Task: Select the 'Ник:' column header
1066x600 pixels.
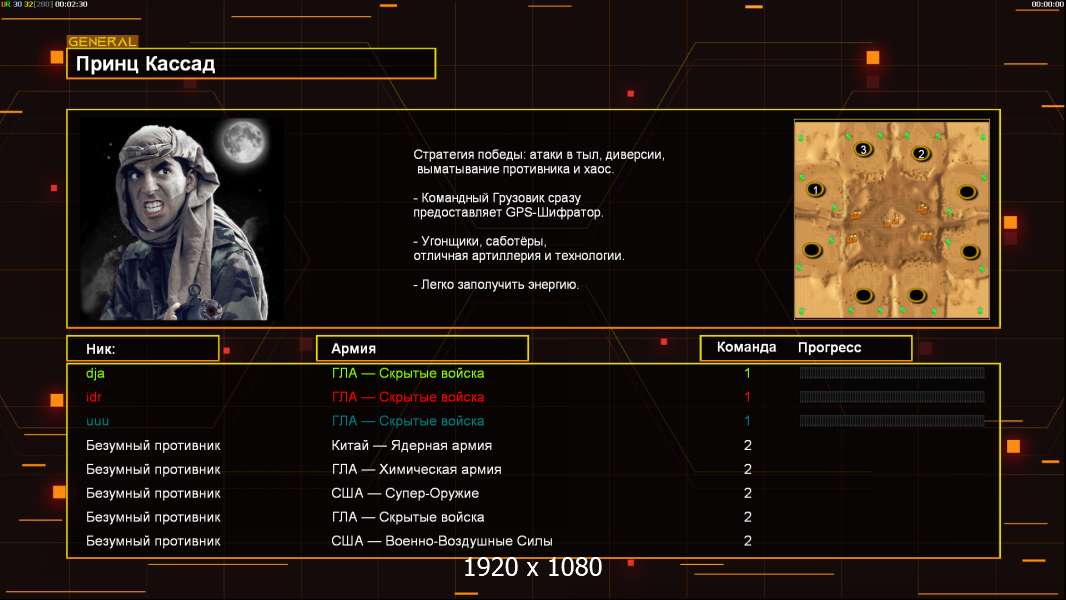Action: pyautogui.click(x=143, y=349)
